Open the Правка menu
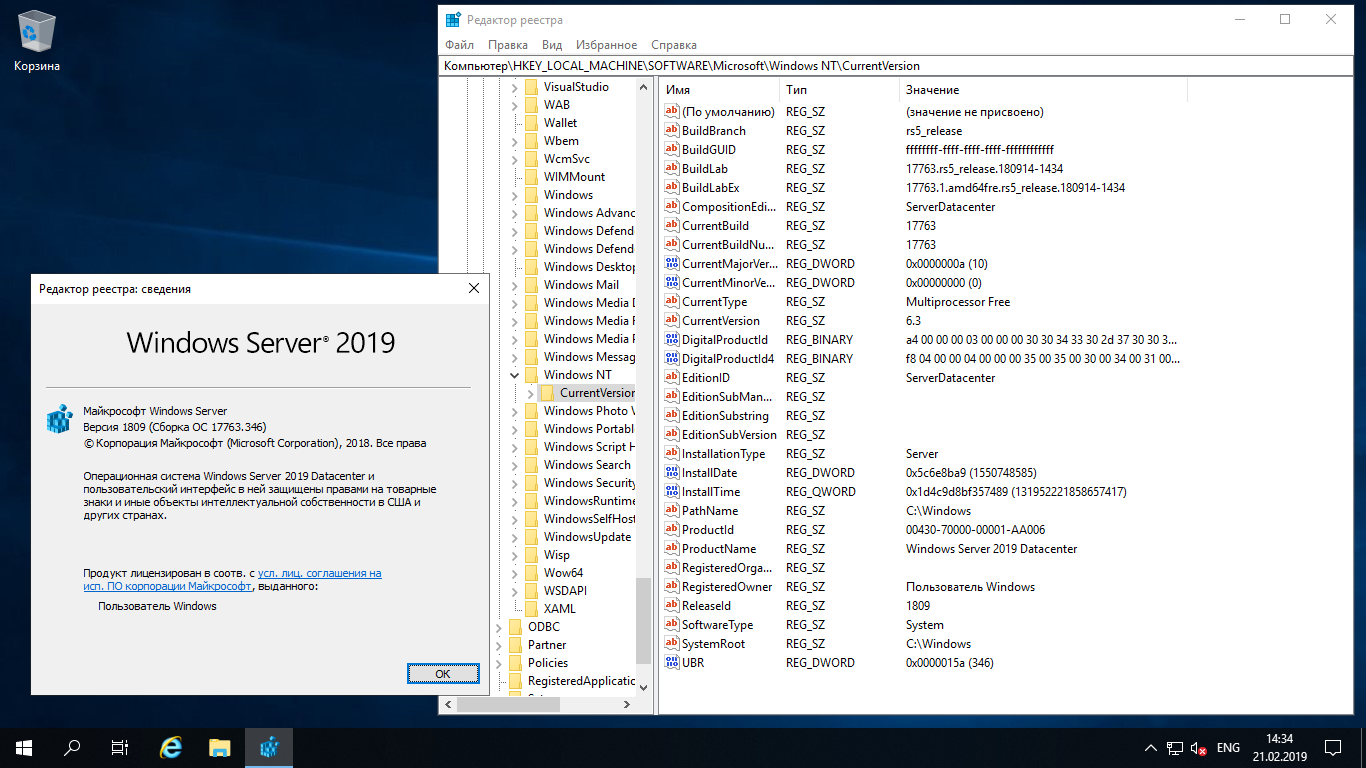 [508, 45]
